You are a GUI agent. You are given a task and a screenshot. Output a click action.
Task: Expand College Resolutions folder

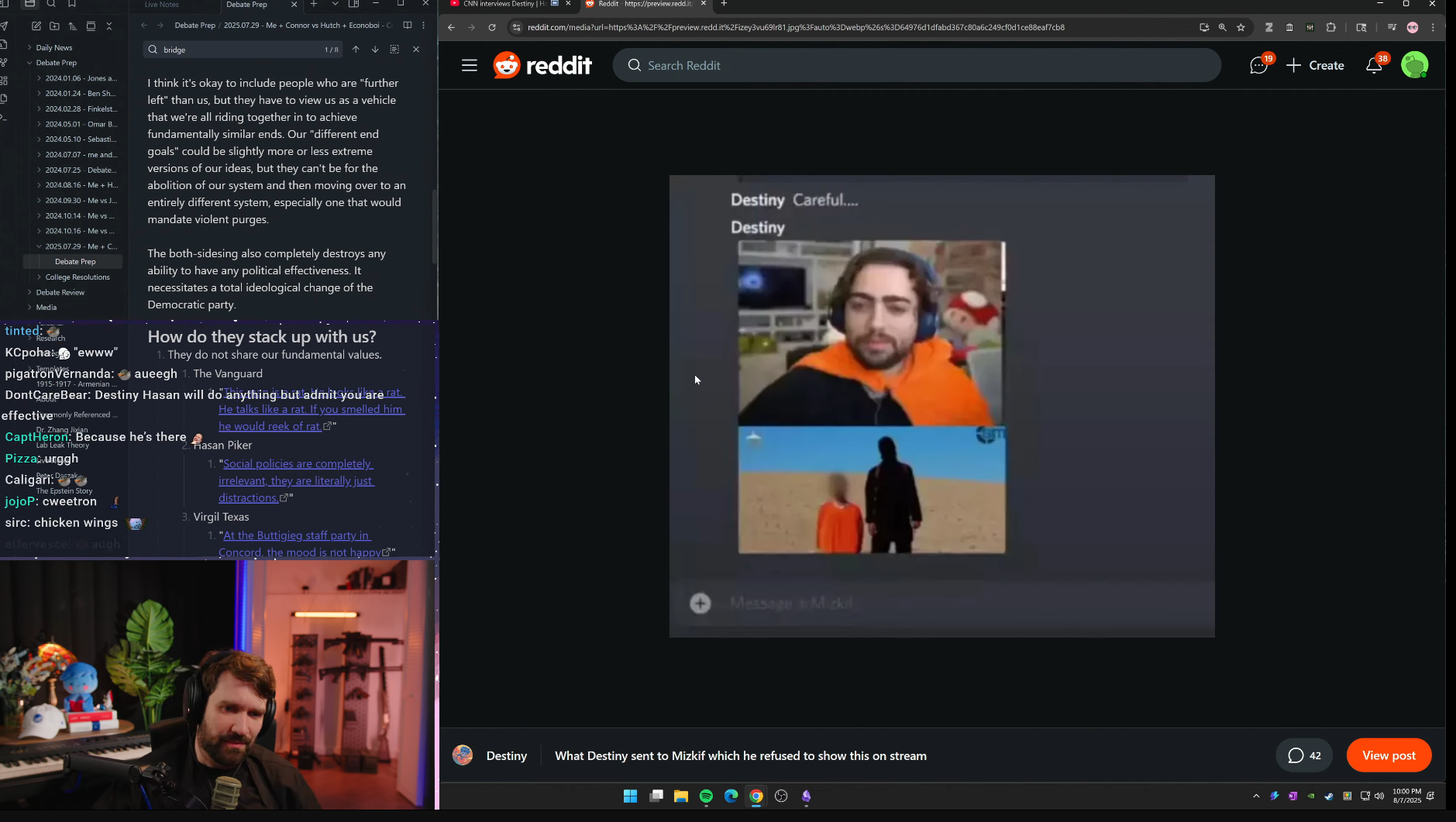pyautogui.click(x=77, y=277)
